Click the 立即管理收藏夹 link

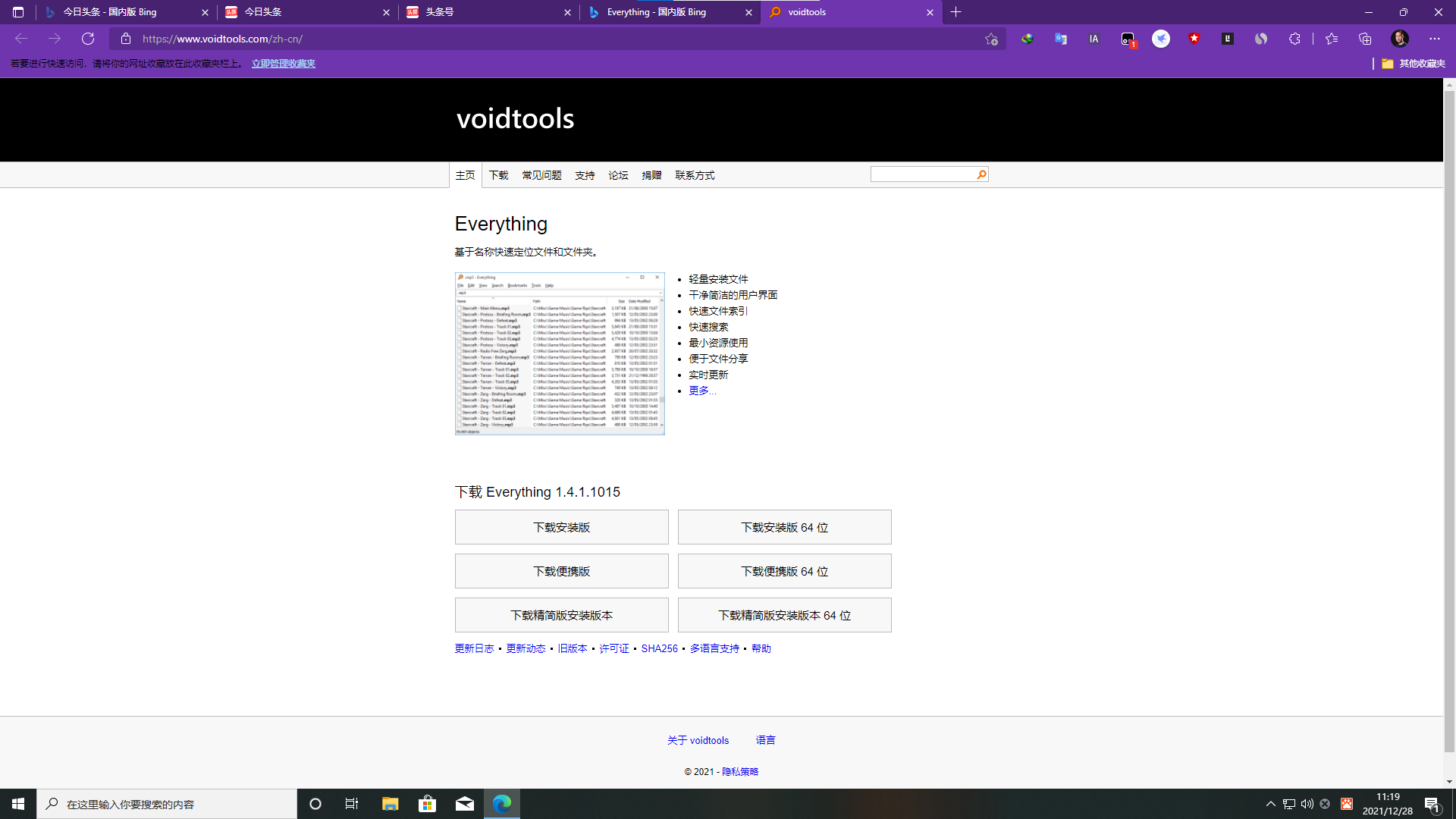(x=284, y=64)
